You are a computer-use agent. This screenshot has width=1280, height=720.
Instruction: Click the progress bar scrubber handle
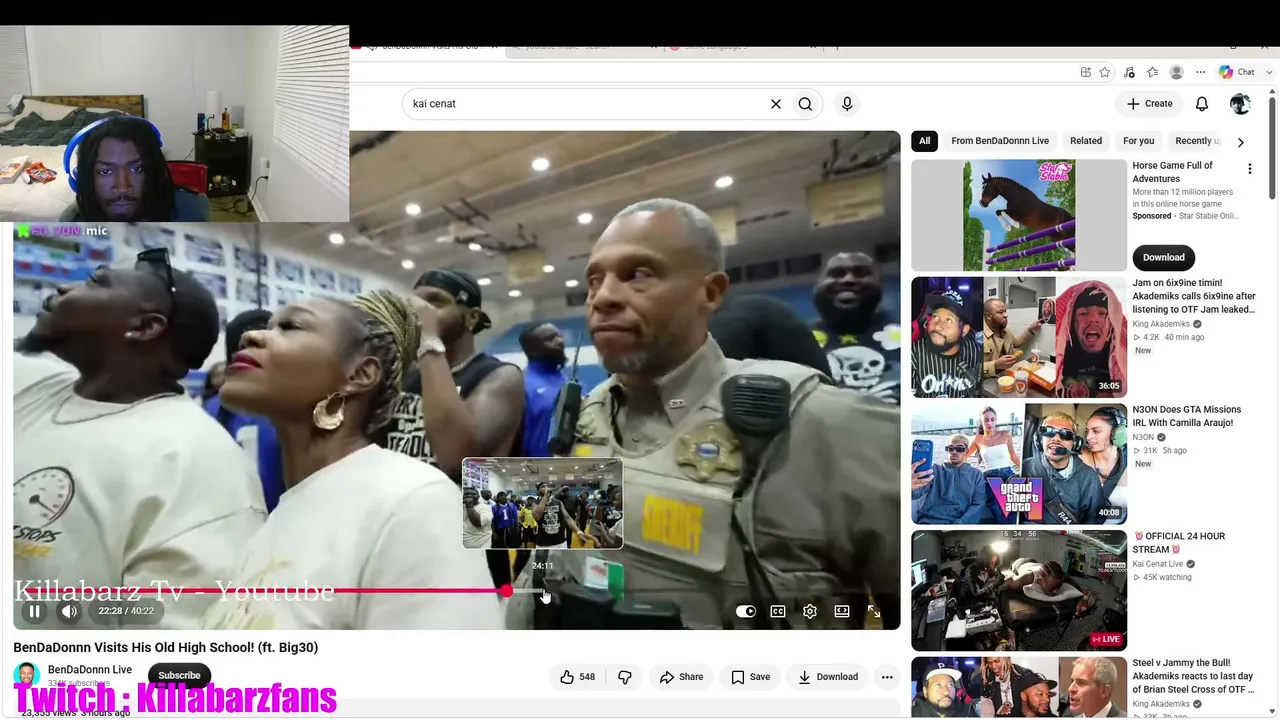coord(507,591)
